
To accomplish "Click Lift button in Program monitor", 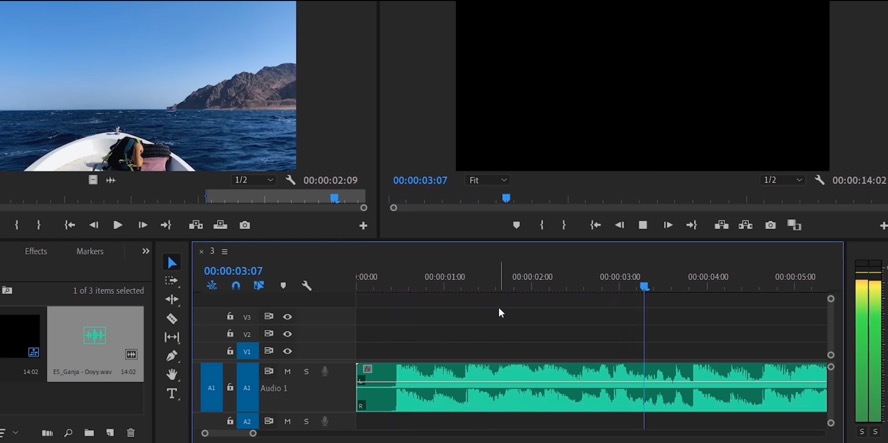I will (722, 225).
